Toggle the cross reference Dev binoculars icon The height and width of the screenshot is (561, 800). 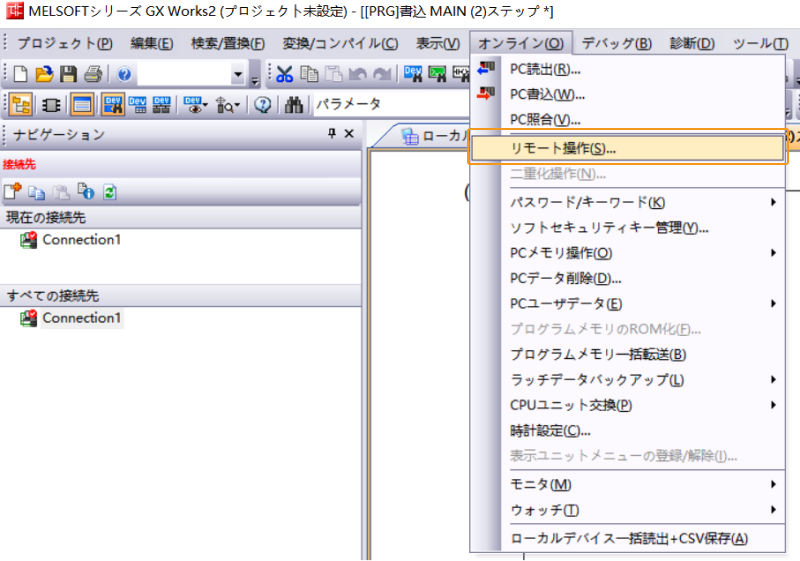coord(113,105)
